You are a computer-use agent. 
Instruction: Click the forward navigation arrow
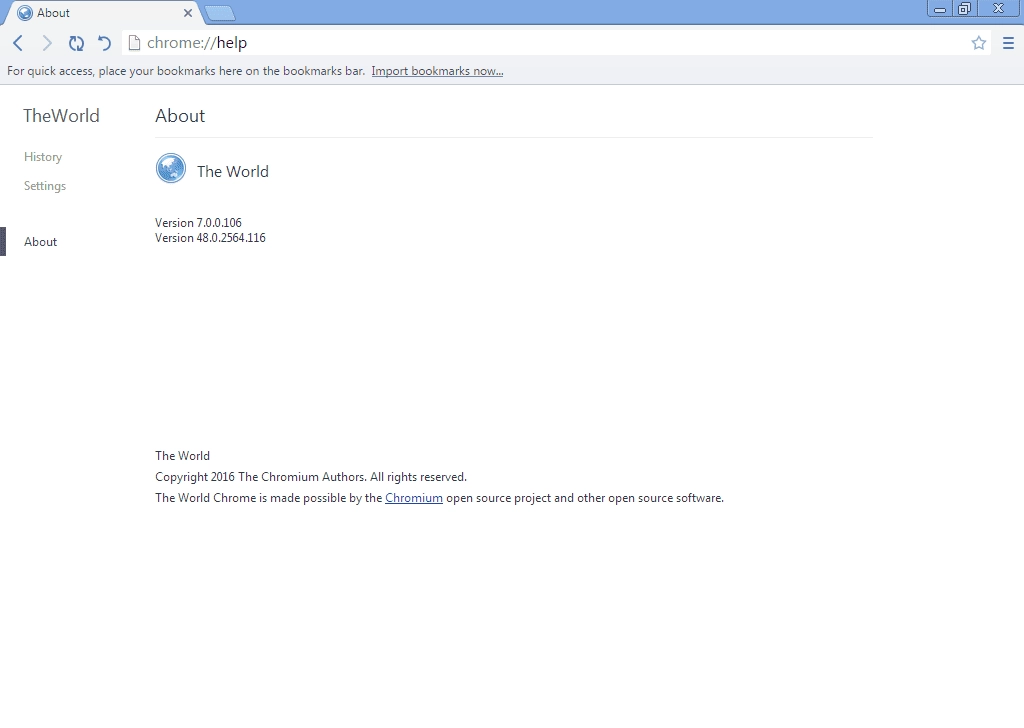pyautogui.click(x=46, y=43)
